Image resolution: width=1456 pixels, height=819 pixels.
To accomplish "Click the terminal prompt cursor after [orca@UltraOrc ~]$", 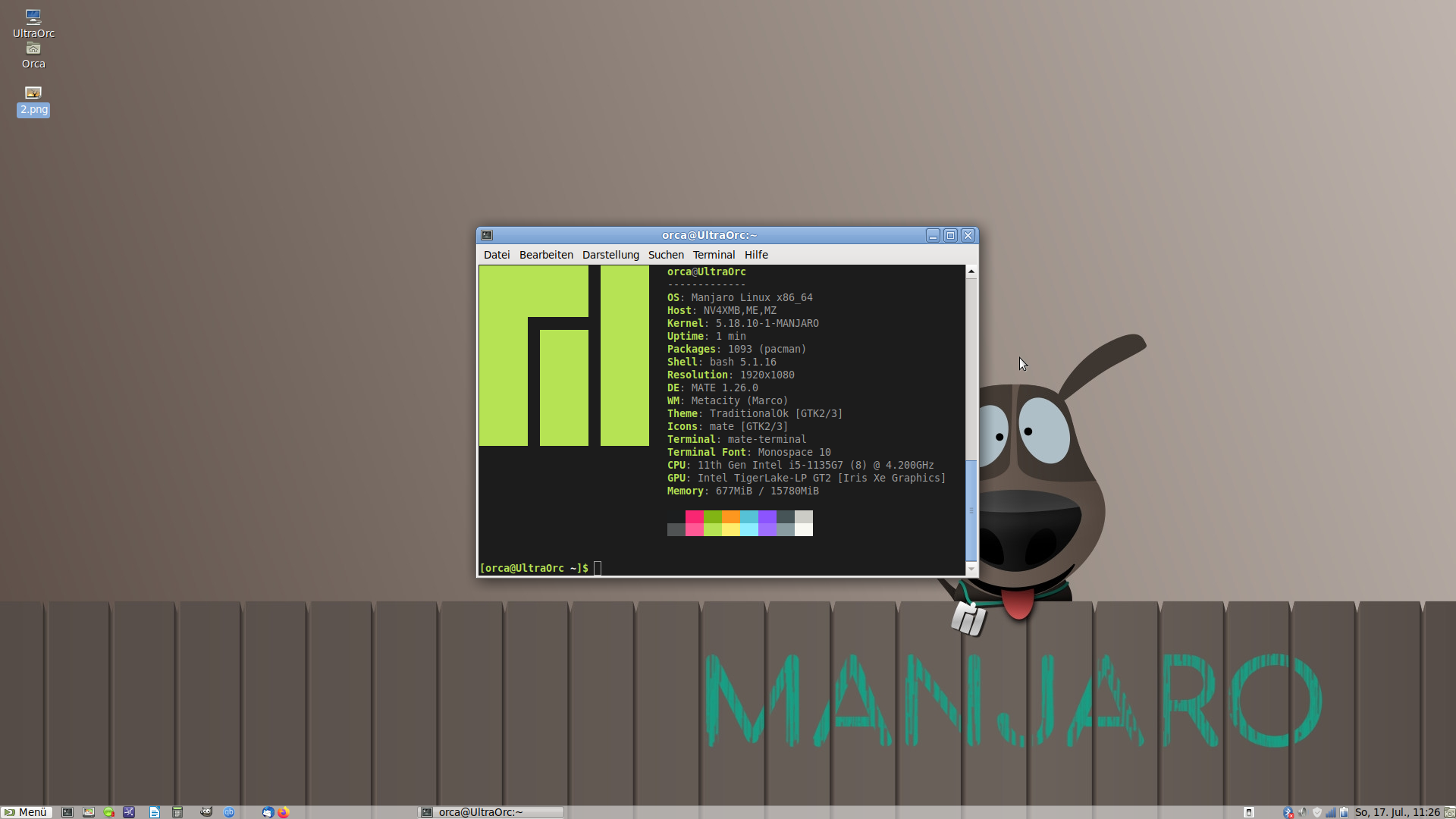I will tap(598, 568).
